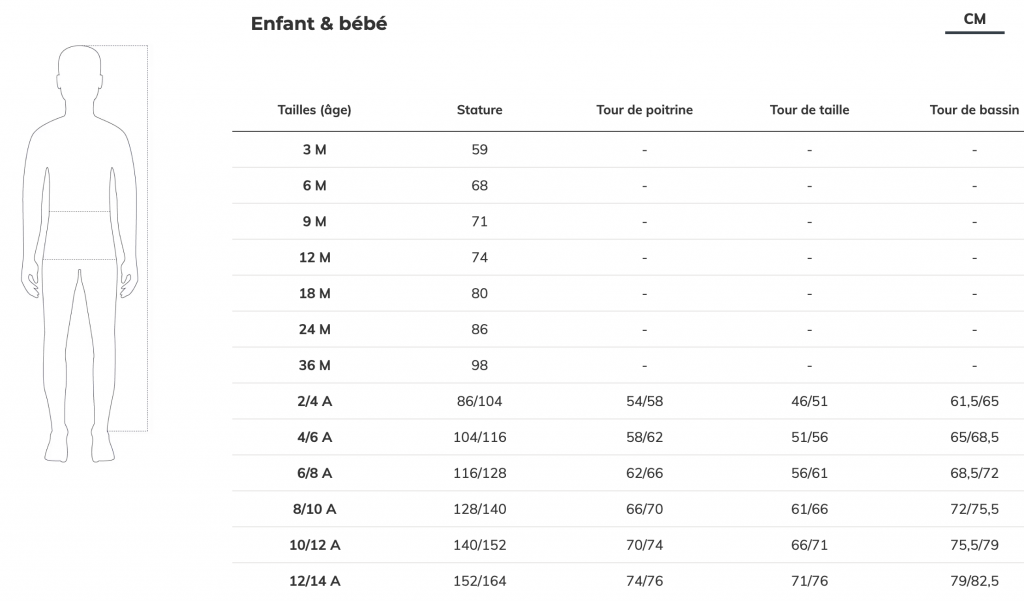1024x601 pixels.
Task: Select the 2/4 A size row label
Action: coord(314,402)
